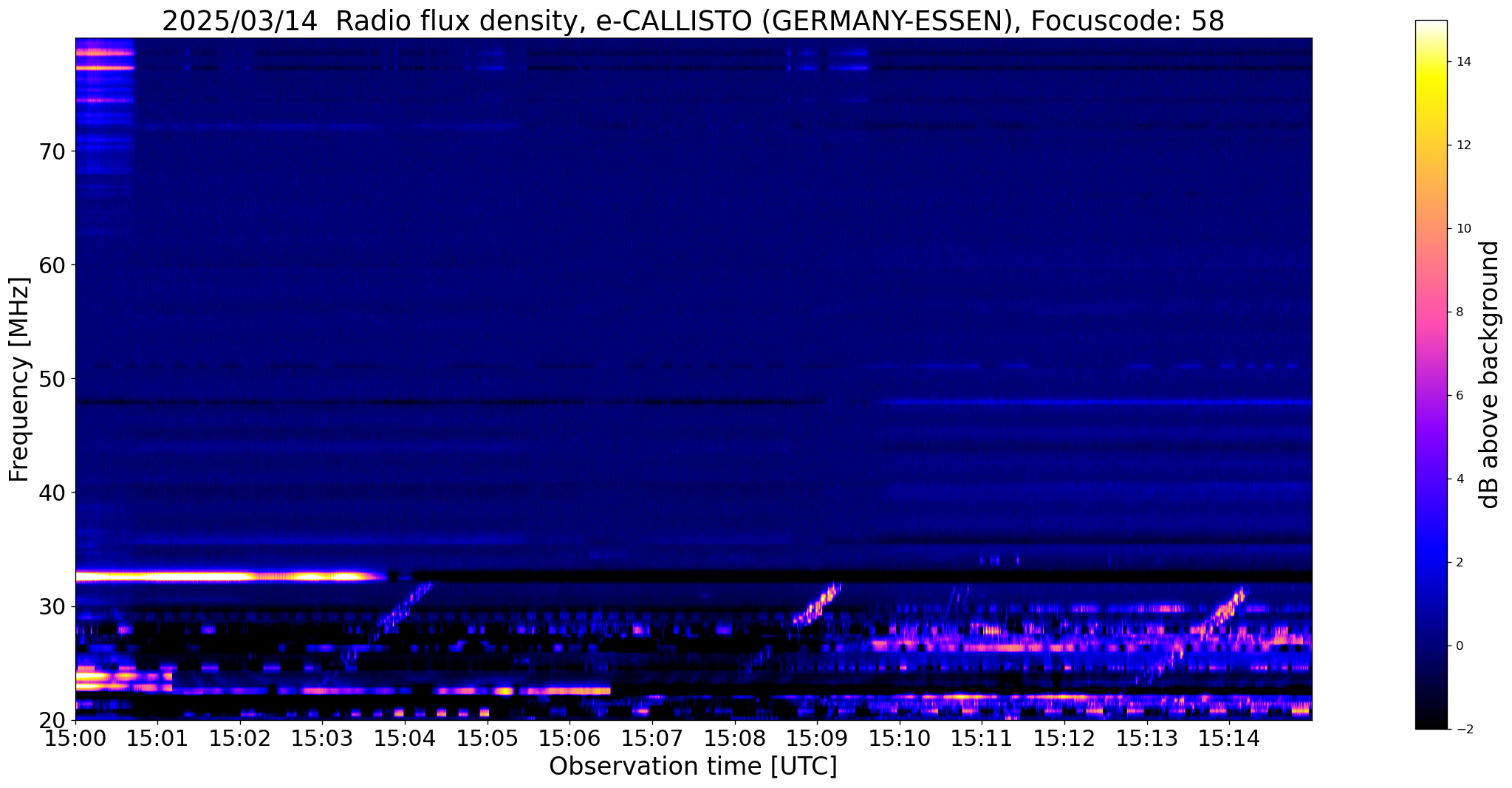This screenshot has height=788, width=1512.
Task: Click the 15:12 time tick label
Action: [1064, 739]
